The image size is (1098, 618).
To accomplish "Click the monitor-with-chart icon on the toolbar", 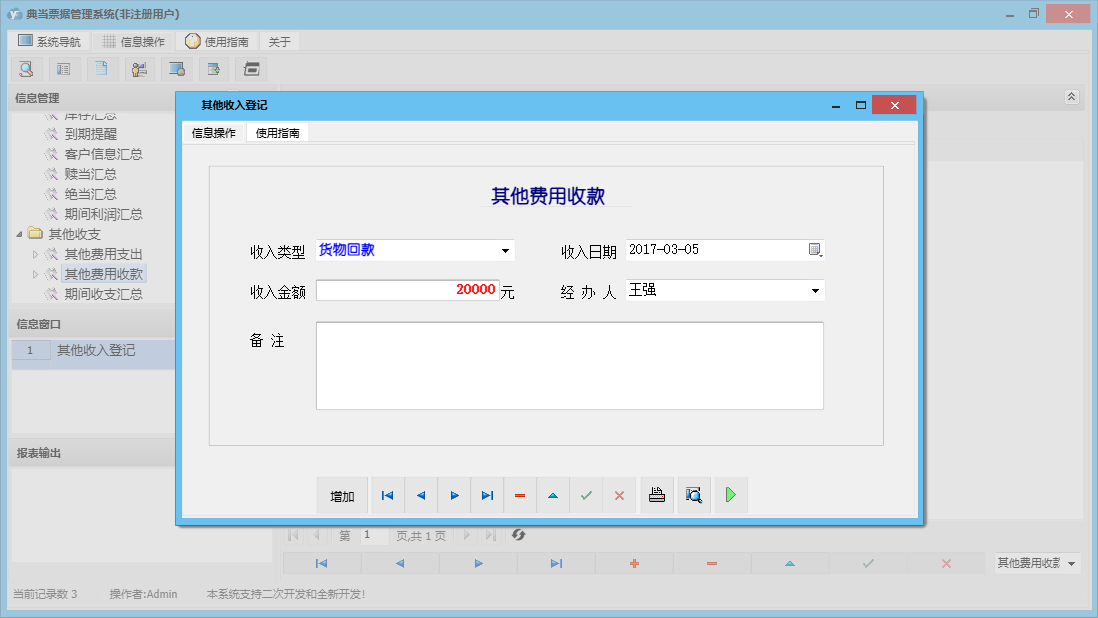I will [177, 68].
